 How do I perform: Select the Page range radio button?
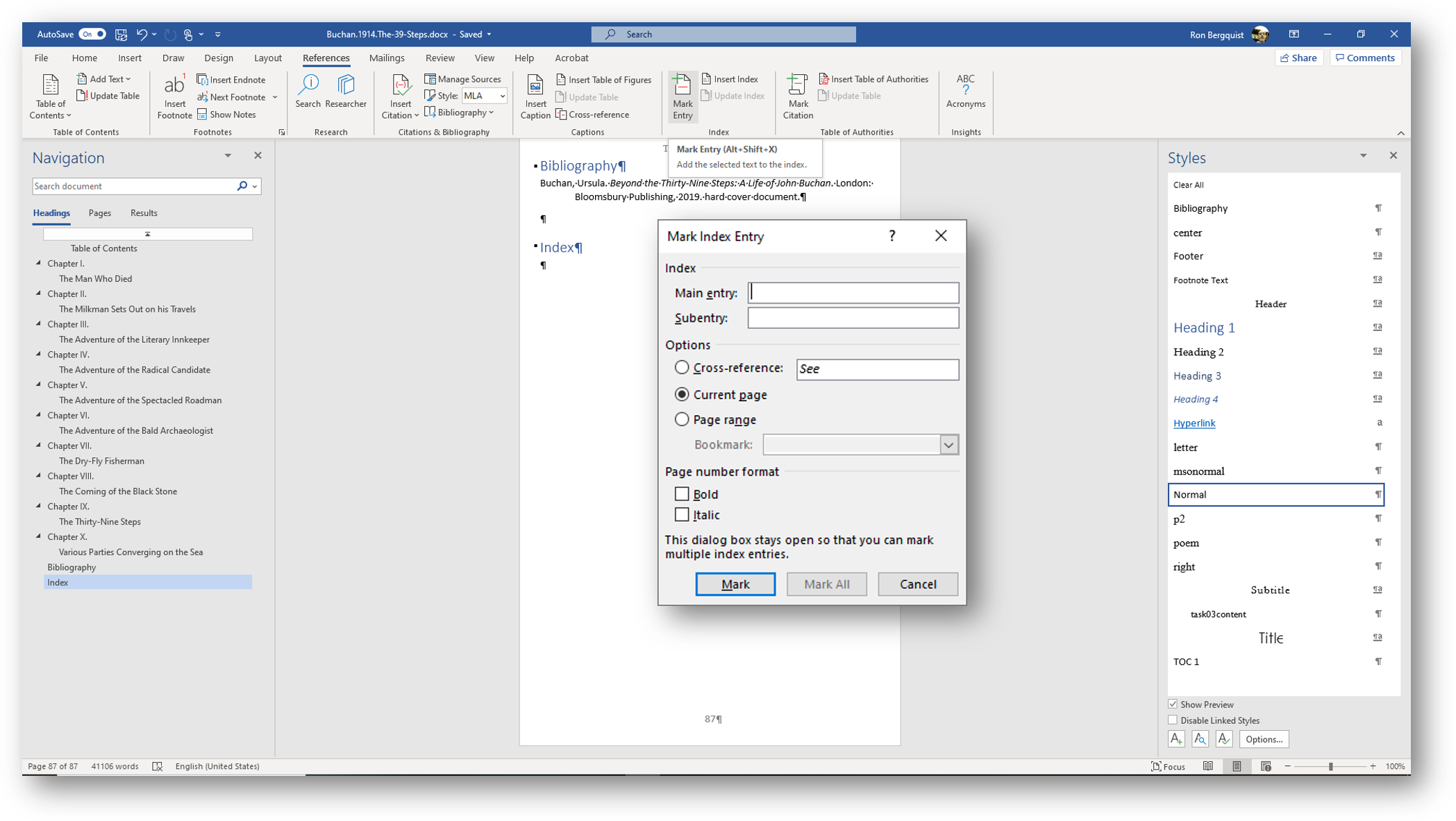(682, 418)
